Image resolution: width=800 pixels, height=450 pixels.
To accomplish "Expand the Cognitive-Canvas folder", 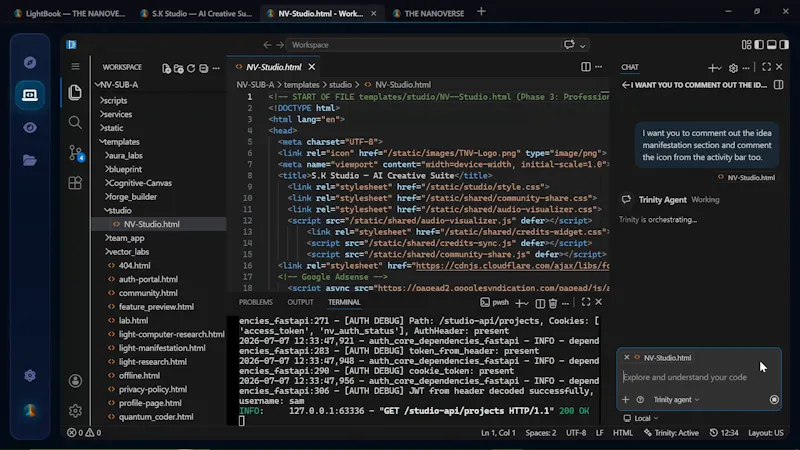I will click(x=138, y=183).
